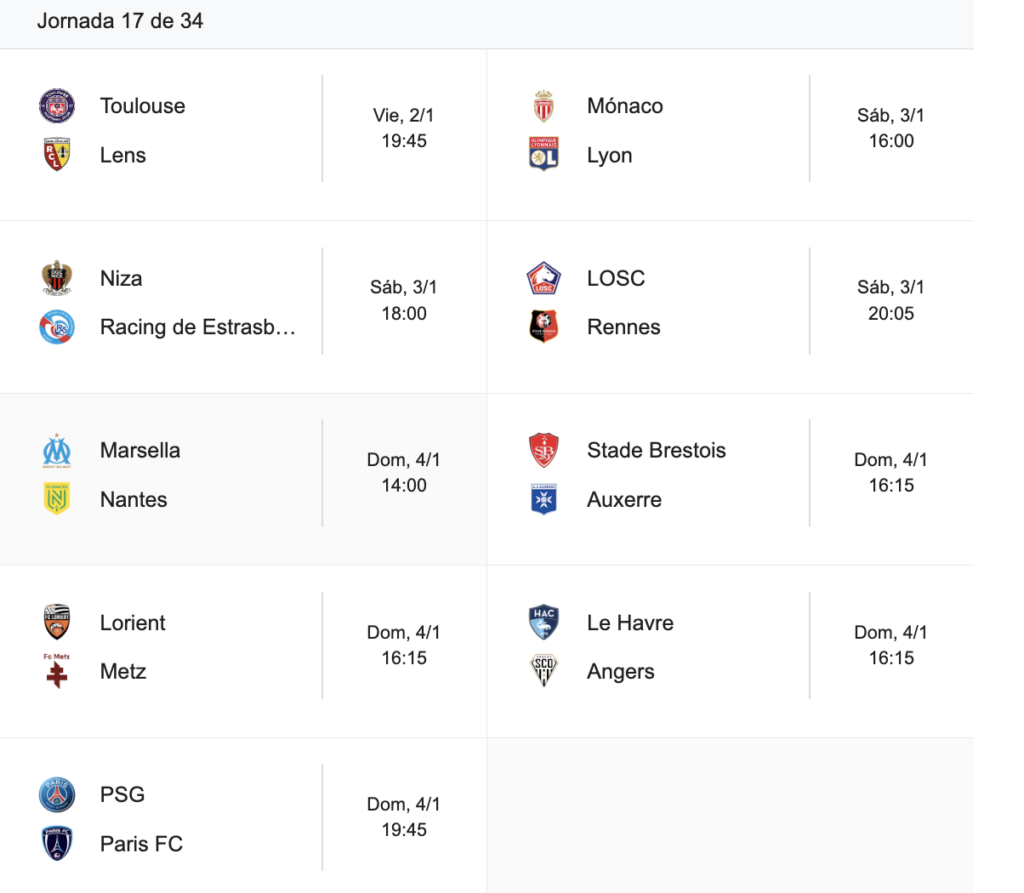Open the Paris FC team link

(141, 844)
